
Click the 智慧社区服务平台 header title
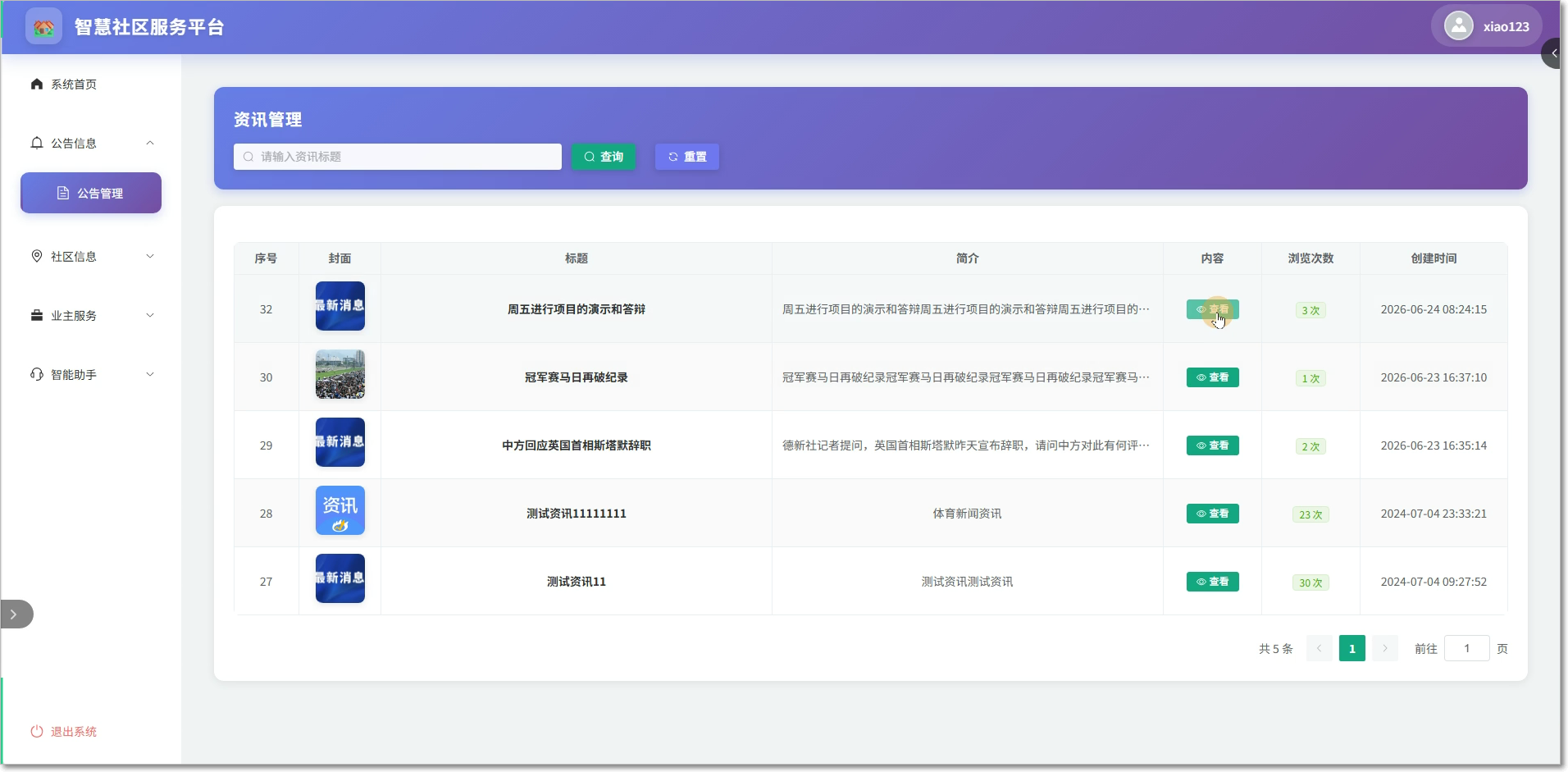[x=149, y=27]
